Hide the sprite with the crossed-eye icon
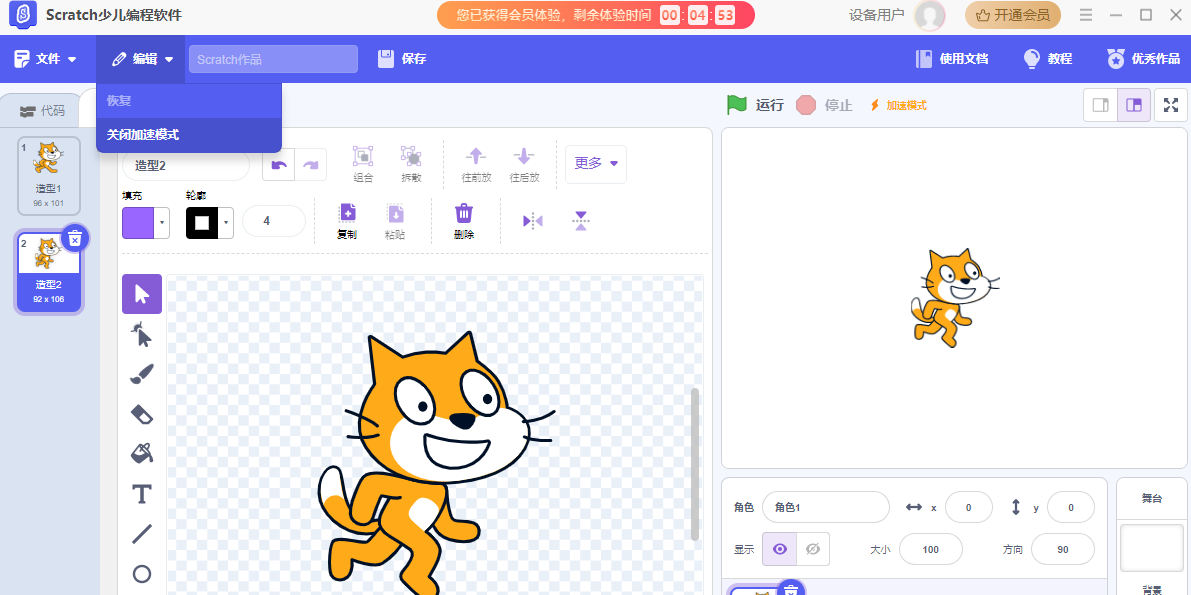This screenshot has height=595, width=1191. [x=813, y=549]
